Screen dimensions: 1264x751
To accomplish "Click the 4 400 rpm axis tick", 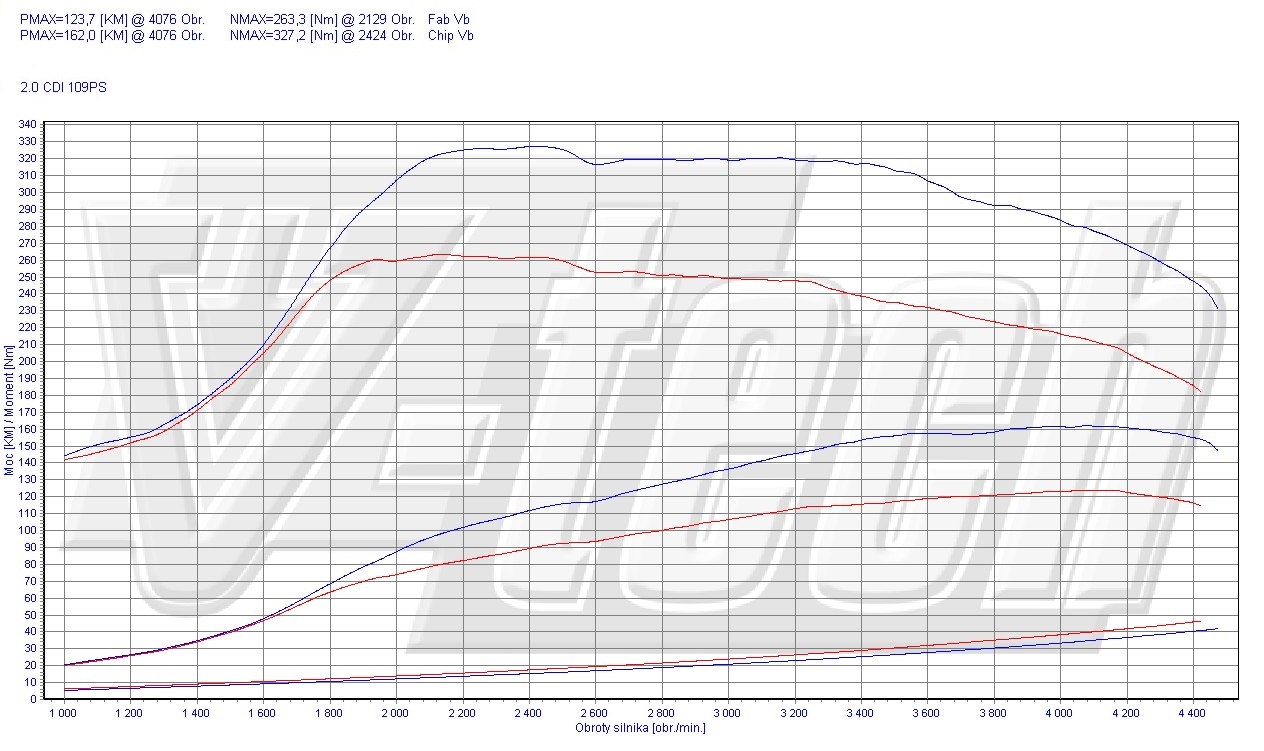I will click(1193, 713).
